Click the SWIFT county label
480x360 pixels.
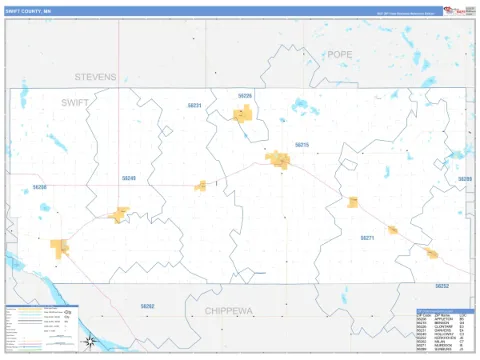pos(75,103)
